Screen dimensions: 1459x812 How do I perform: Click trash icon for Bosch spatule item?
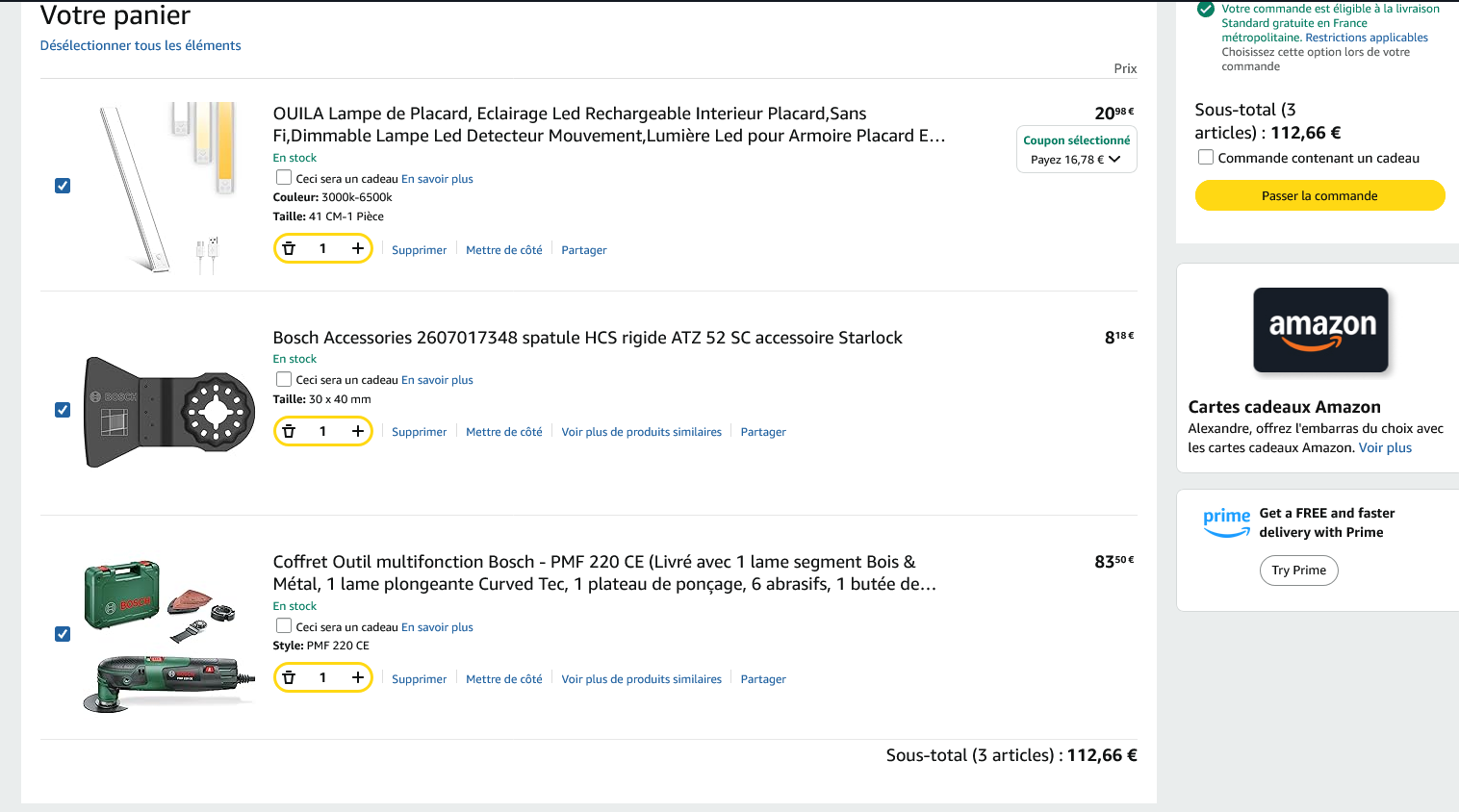click(x=289, y=431)
